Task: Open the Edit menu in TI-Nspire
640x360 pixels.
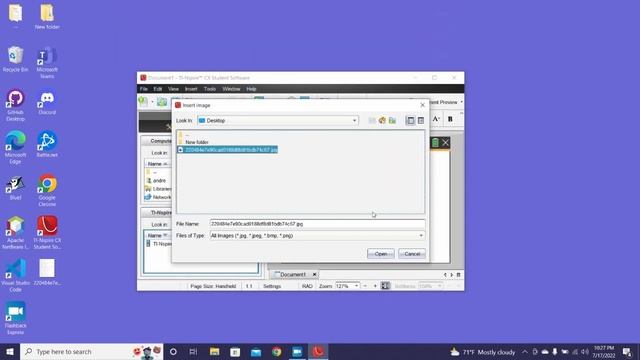Action: [158, 89]
